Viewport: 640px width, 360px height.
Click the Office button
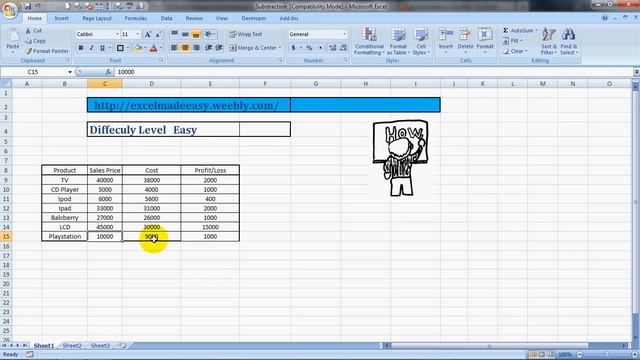(x=10, y=10)
